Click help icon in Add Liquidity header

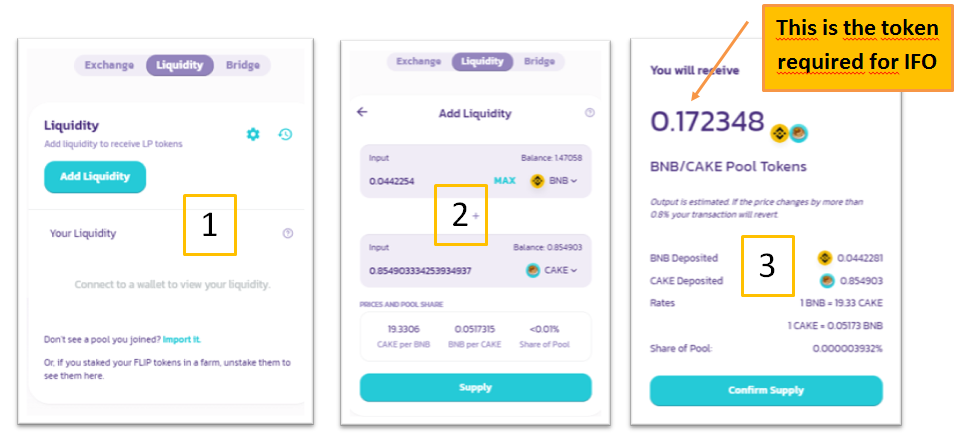click(589, 113)
